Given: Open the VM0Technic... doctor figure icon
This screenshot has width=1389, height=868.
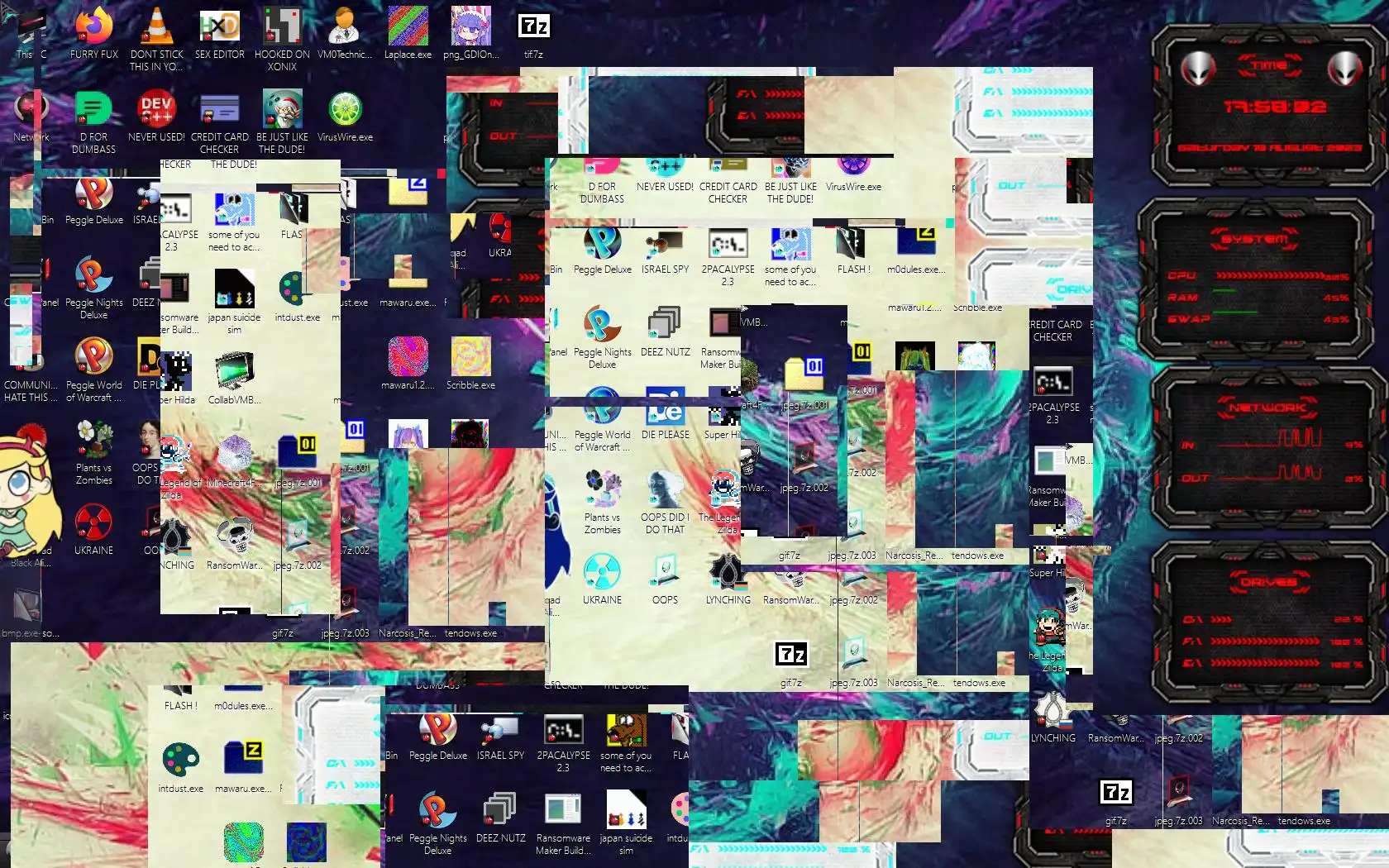Looking at the screenshot, I should [345, 27].
